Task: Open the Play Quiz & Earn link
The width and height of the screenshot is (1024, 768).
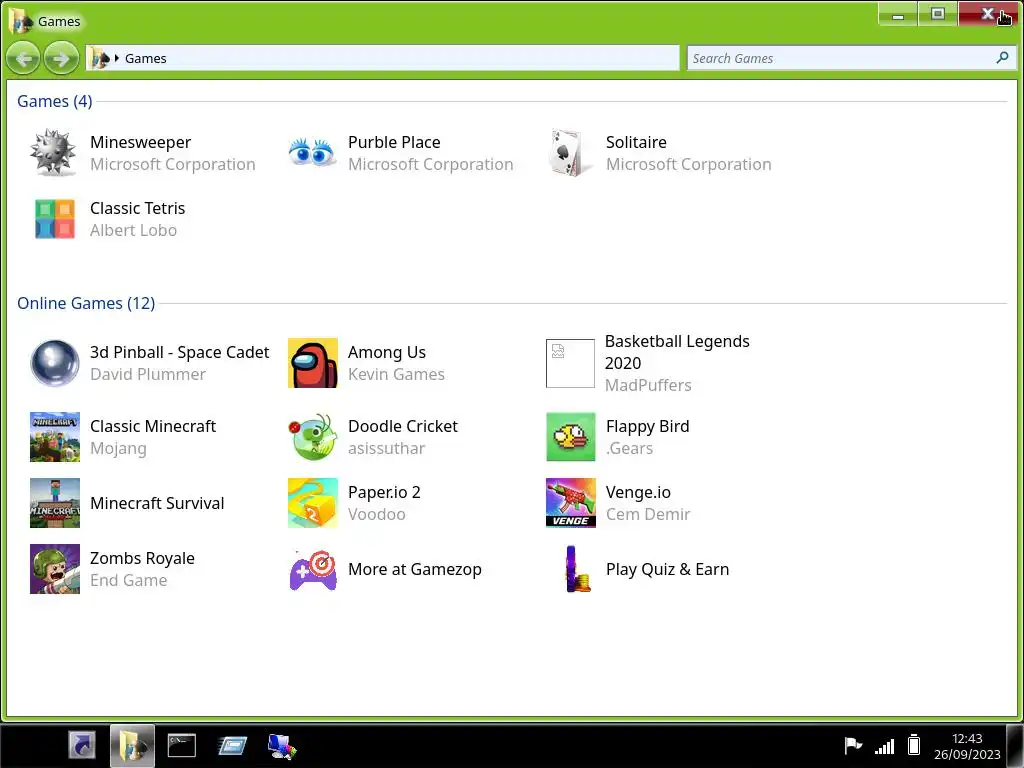Action: [667, 569]
